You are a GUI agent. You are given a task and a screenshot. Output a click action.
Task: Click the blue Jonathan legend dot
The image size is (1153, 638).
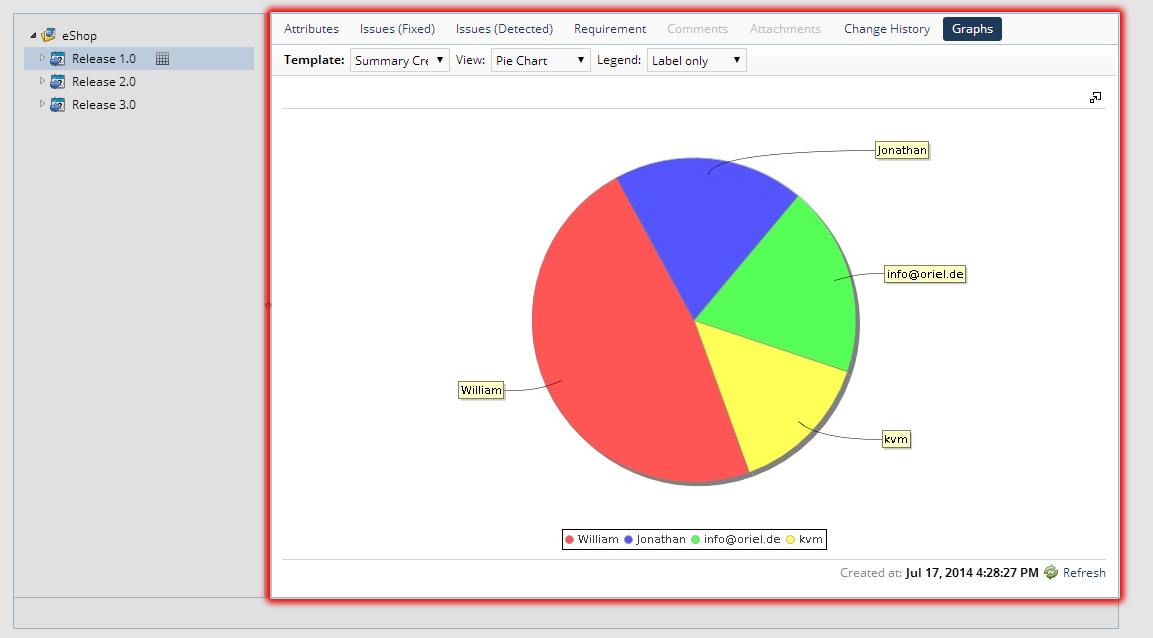pyautogui.click(x=629, y=540)
